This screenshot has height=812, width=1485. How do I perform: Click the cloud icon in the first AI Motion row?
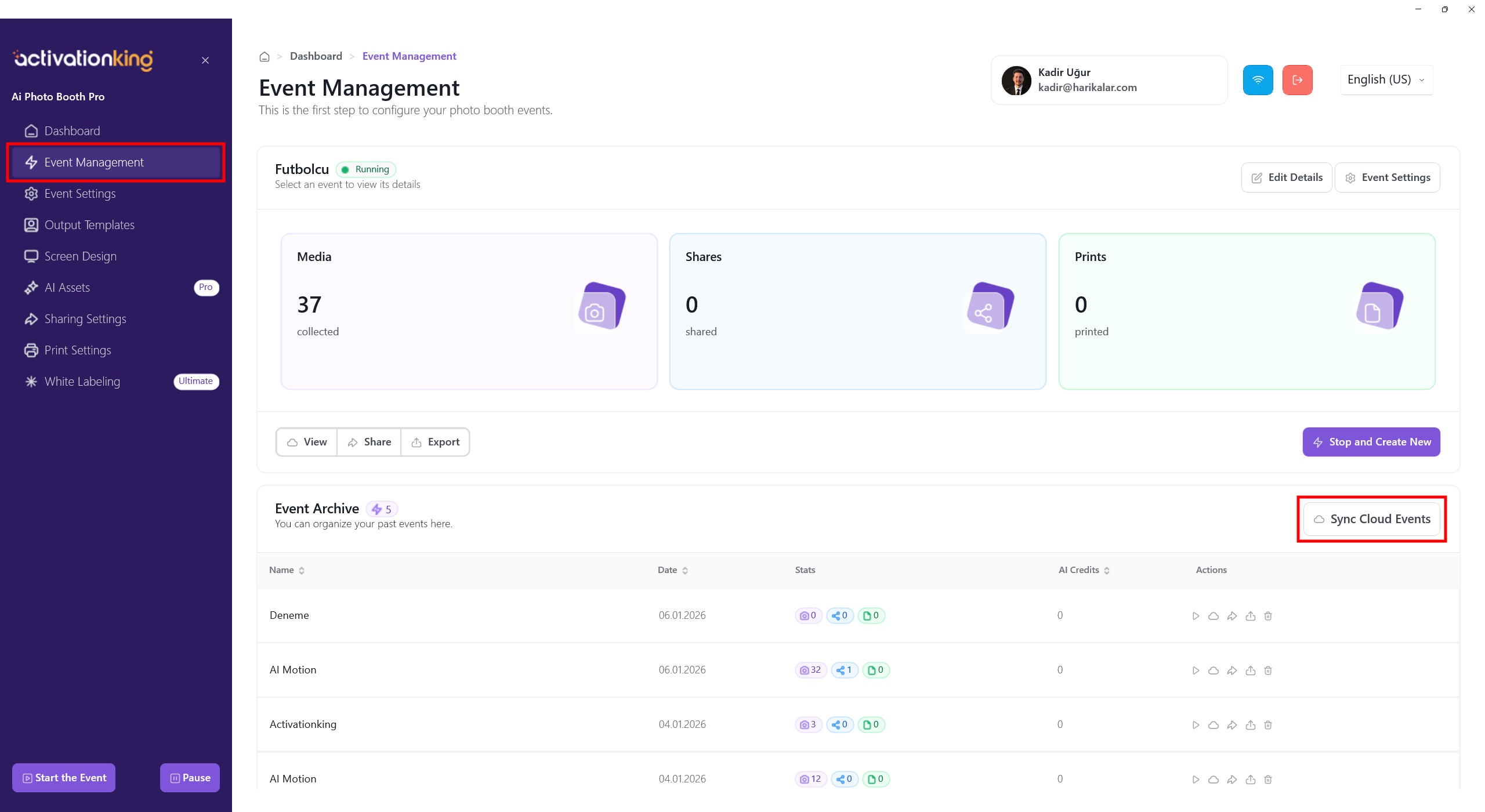point(1213,670)
